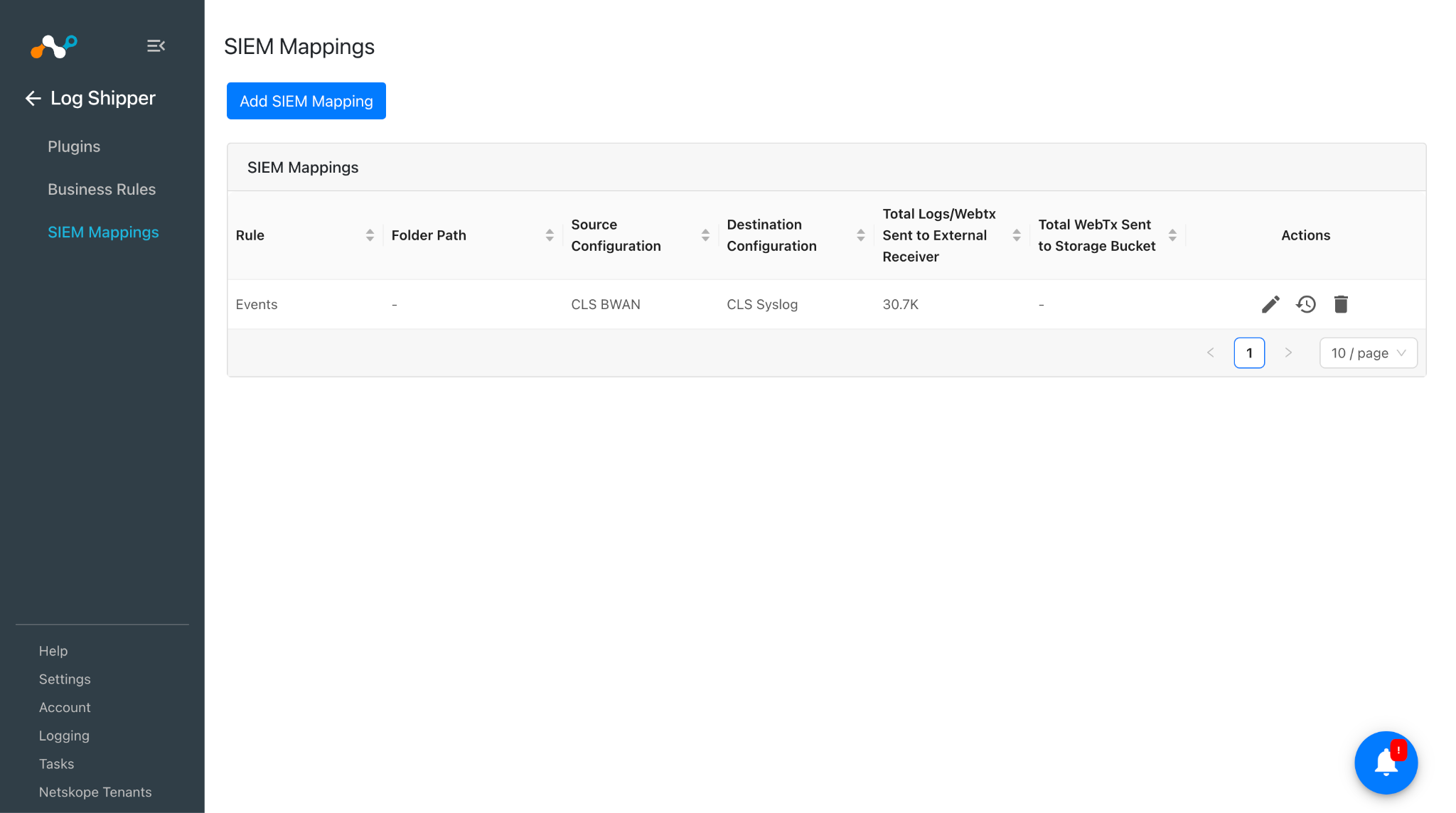Select page 1 in pagination
The height and width of the screenshot is (813, 1456).
coord(1249,353)
